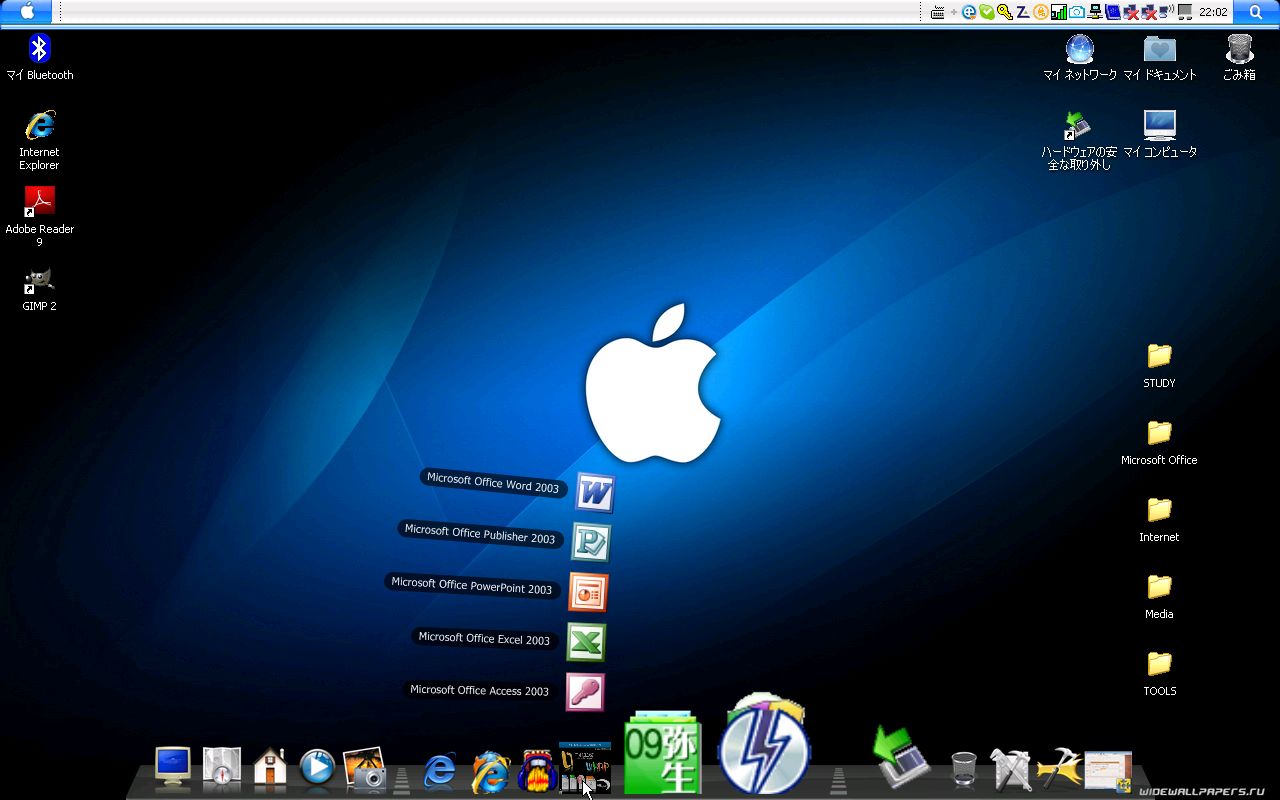
Task: Launch the green 09 弥生 application
Action: [x=662, y=754]
